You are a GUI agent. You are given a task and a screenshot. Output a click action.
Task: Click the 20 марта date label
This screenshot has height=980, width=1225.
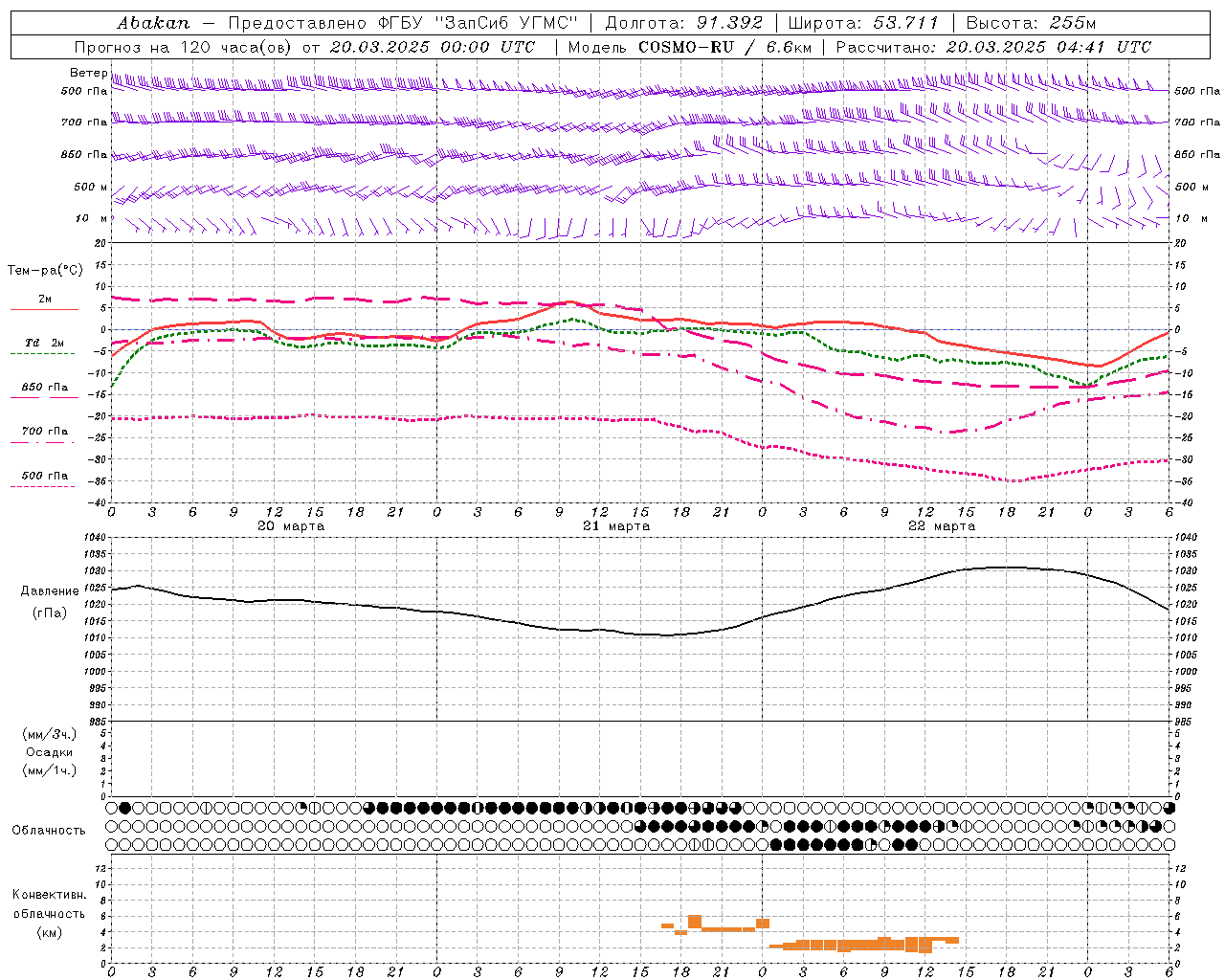coord(291,526)
